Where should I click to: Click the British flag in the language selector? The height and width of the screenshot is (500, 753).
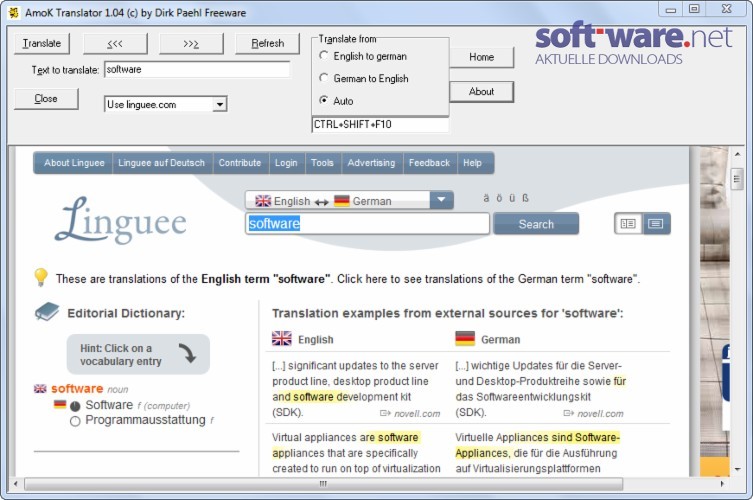point(263,201)
